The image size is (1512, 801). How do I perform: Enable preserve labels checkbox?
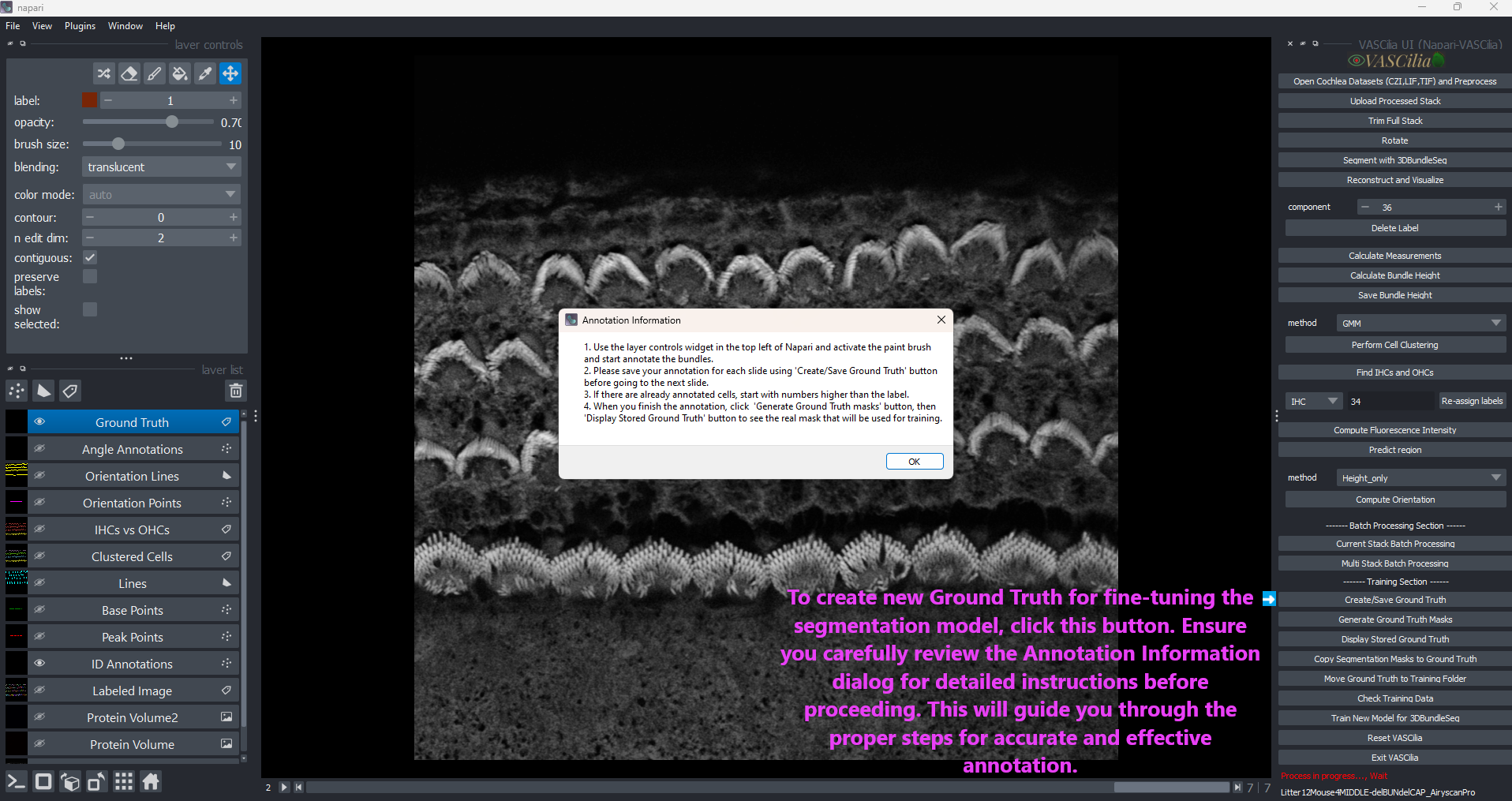[x=90, y=276]
